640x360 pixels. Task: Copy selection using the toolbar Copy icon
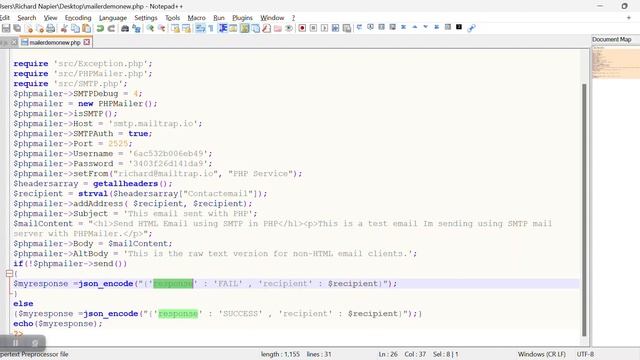point(76,28)
